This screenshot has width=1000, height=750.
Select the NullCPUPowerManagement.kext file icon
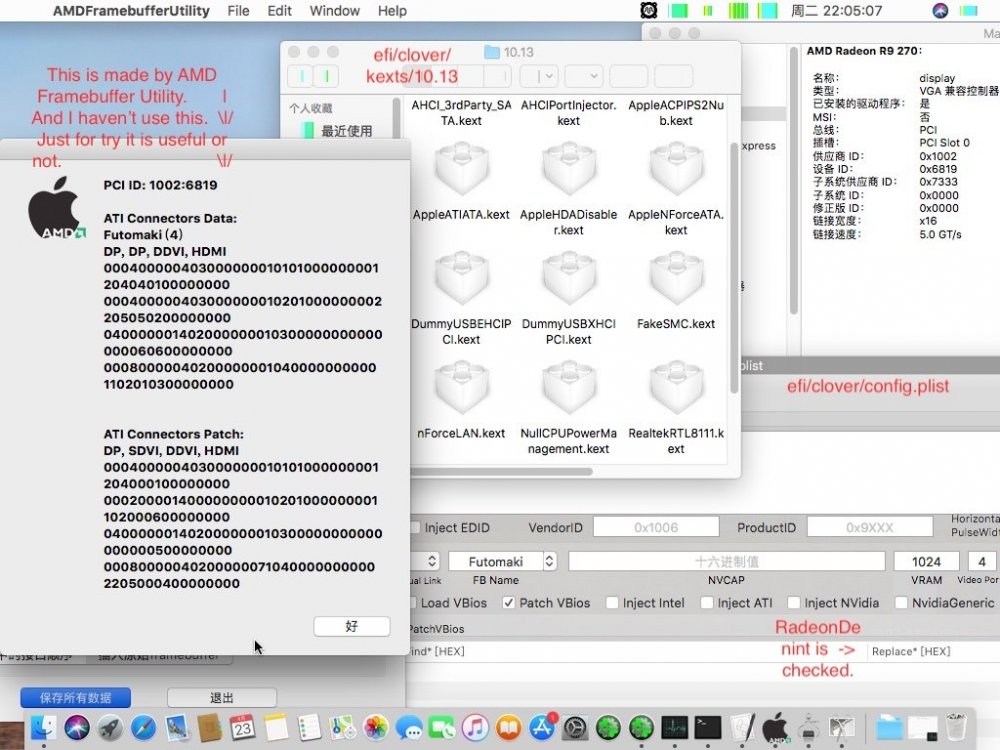click(x=568, y=388)
